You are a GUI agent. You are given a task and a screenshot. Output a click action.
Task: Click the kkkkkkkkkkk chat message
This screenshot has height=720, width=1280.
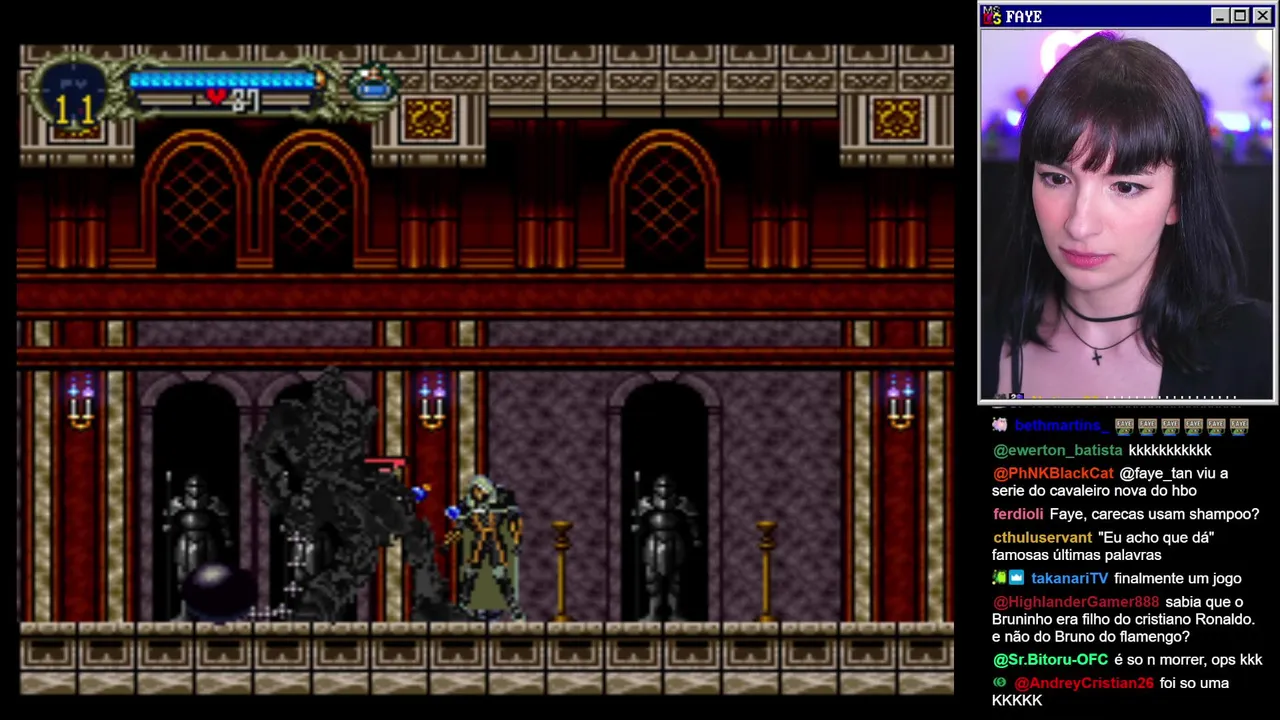1169,450
